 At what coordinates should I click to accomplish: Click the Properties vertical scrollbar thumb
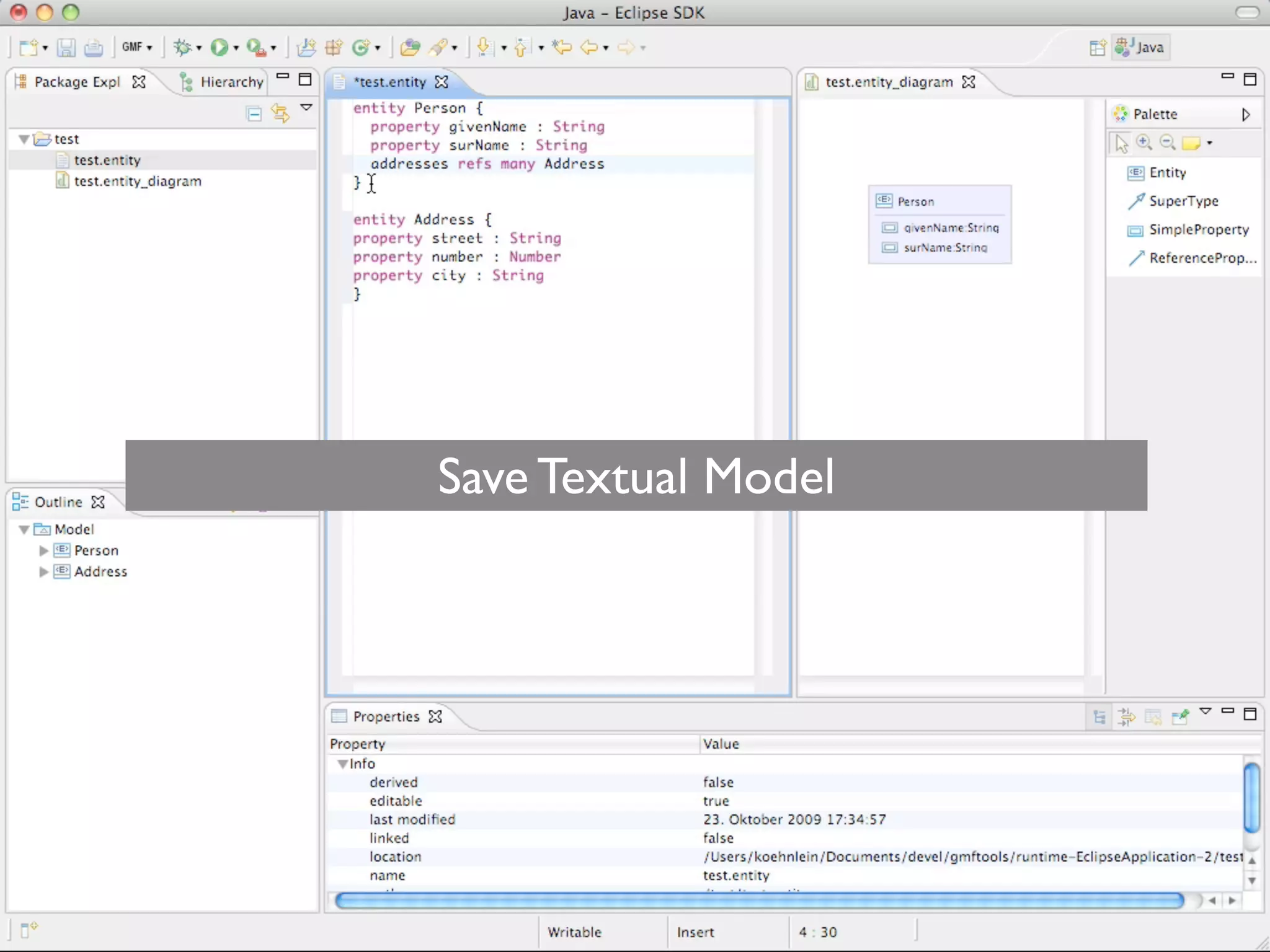[1251, 798]
